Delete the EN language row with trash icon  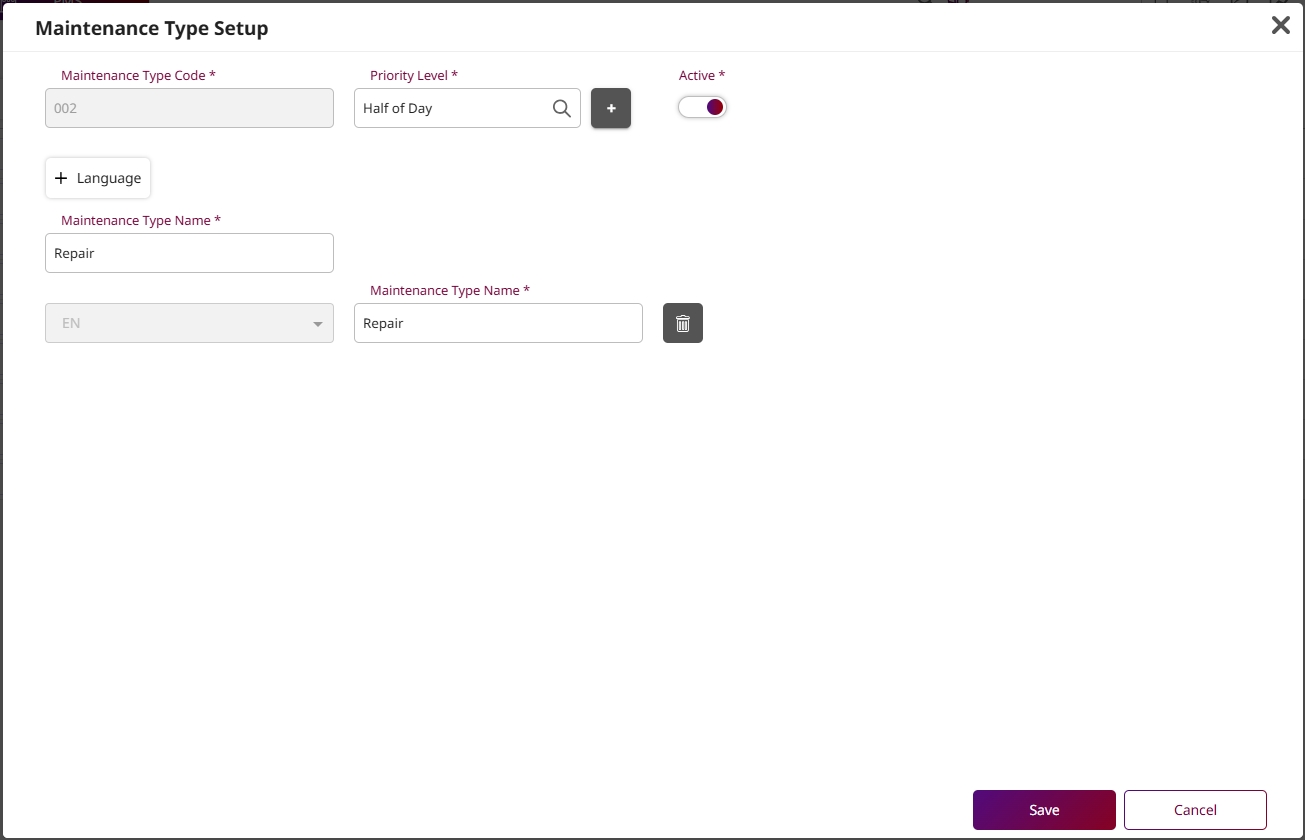[x=683, y=323]
